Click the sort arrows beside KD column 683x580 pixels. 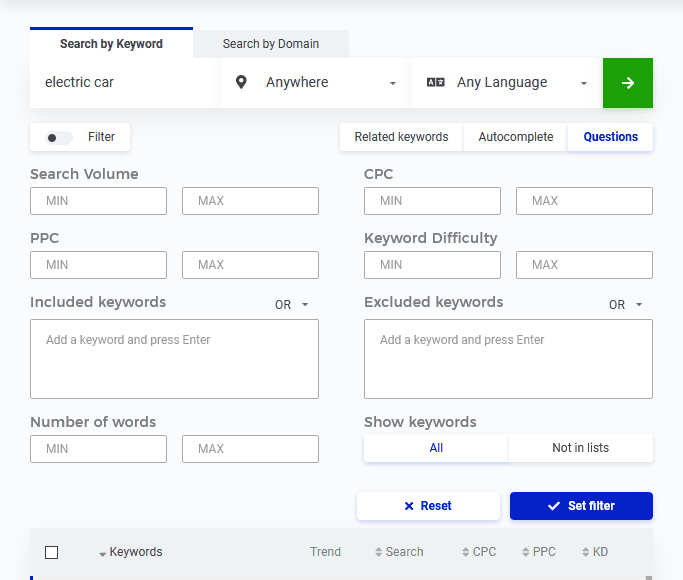[x=586, y=552]
